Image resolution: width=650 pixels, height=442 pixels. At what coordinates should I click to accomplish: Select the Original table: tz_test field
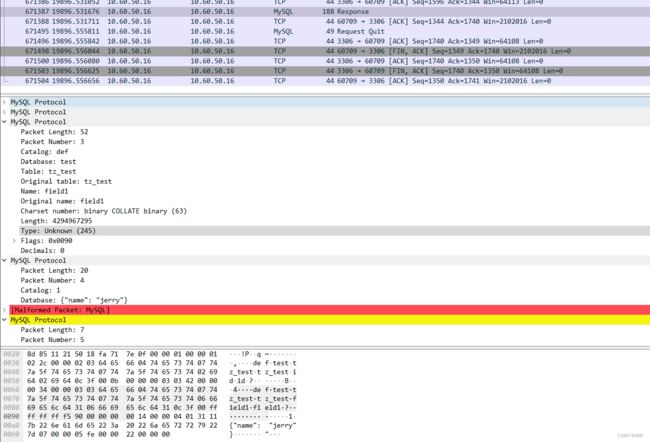click(x=66, y=182)
